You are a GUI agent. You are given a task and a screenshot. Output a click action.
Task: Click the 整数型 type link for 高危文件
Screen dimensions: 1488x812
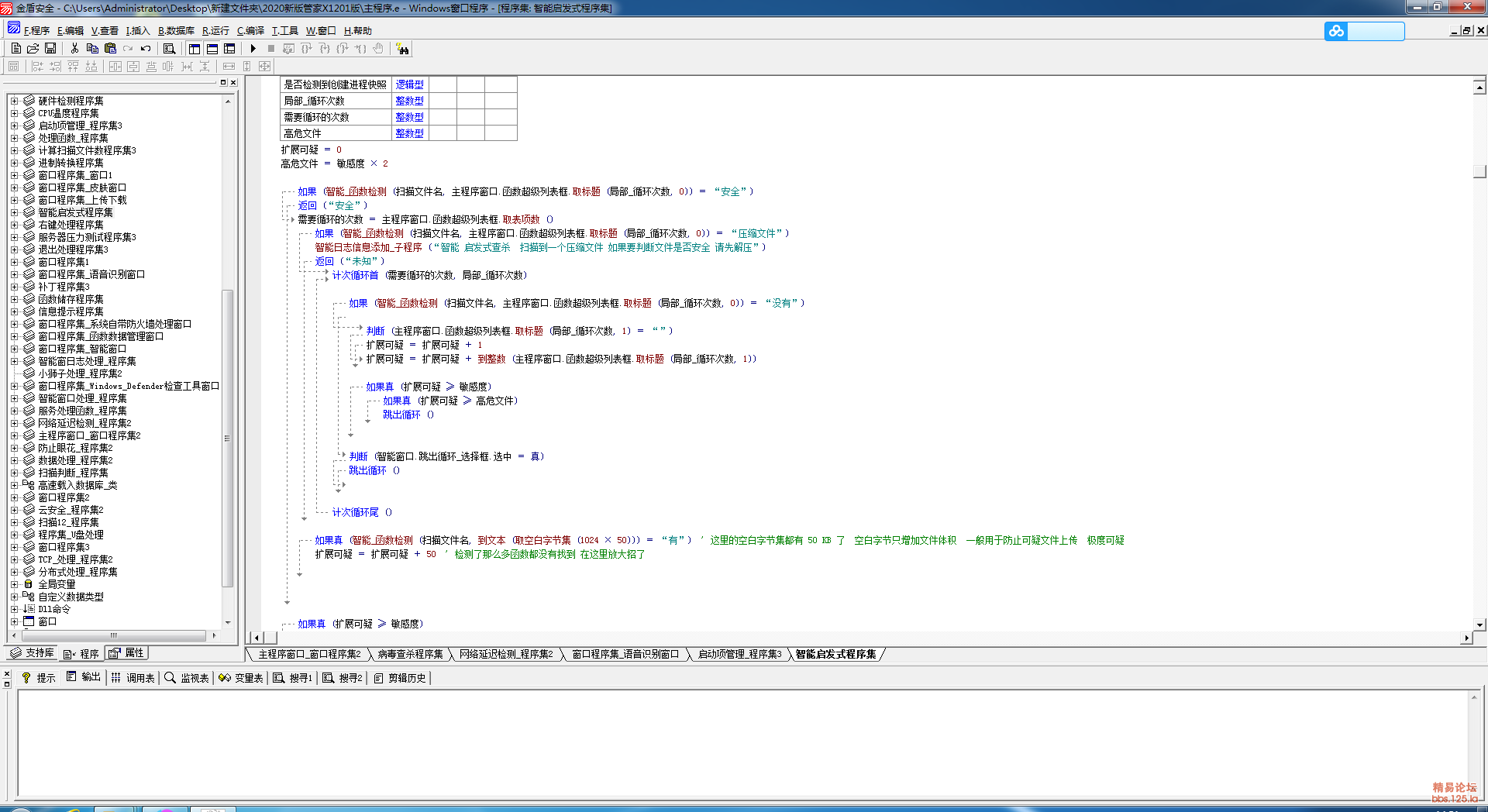tap(409, 133)
